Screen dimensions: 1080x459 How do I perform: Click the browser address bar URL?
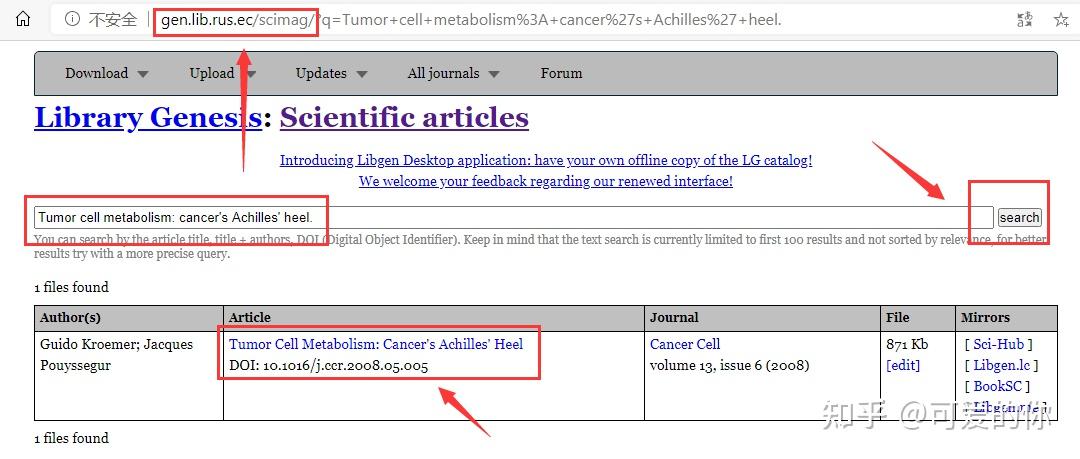click(x=471, y=20)
